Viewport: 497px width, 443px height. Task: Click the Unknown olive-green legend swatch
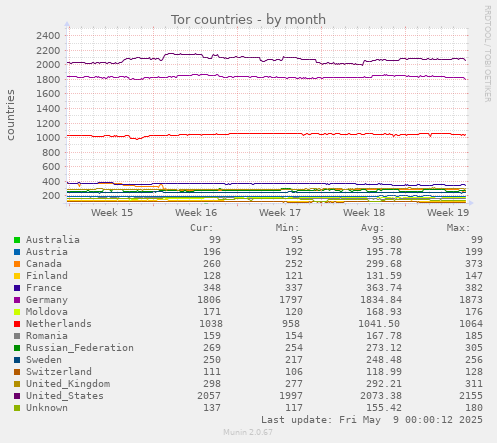17,408
